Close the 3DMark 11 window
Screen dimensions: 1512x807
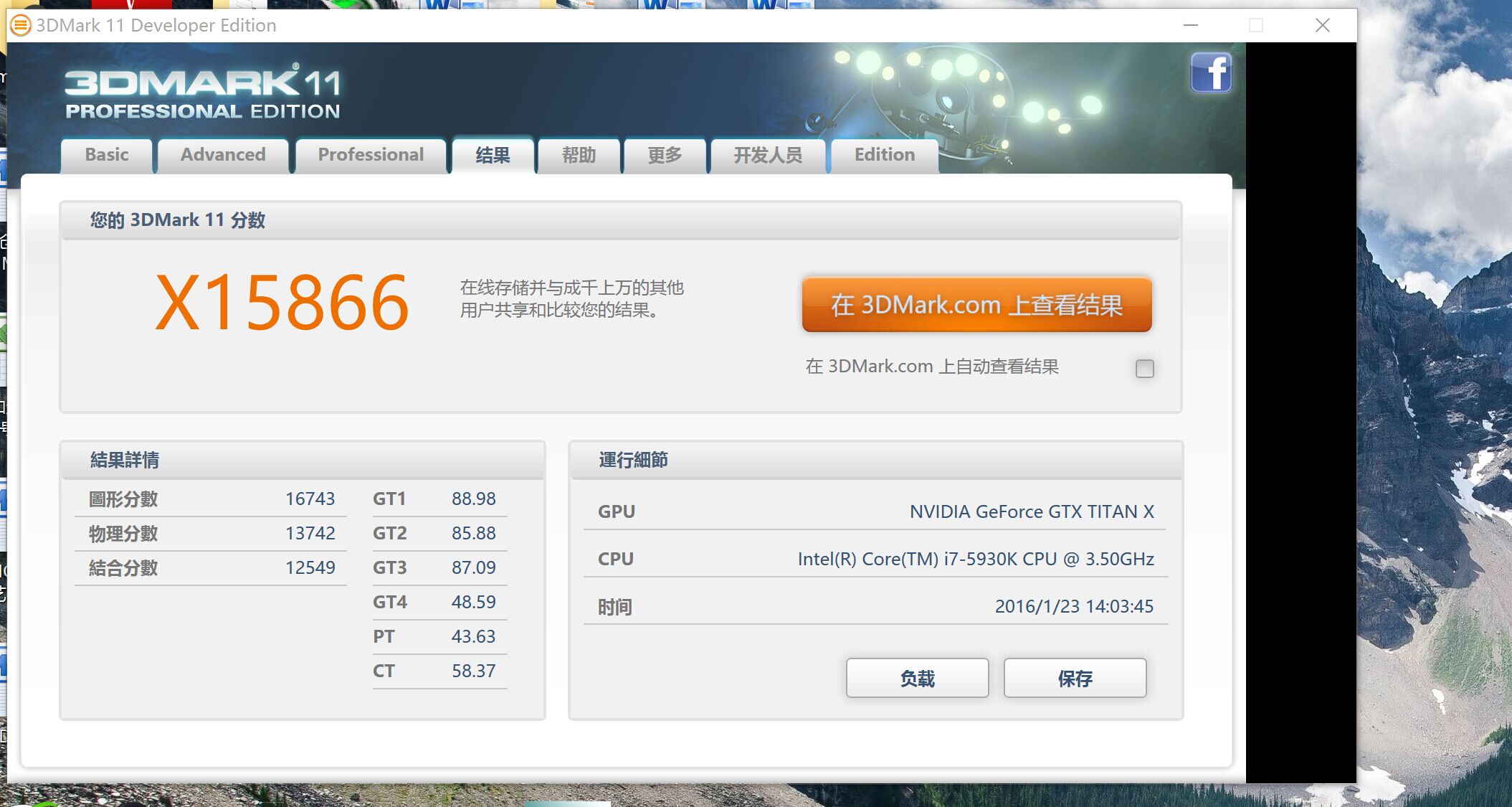1323,25
